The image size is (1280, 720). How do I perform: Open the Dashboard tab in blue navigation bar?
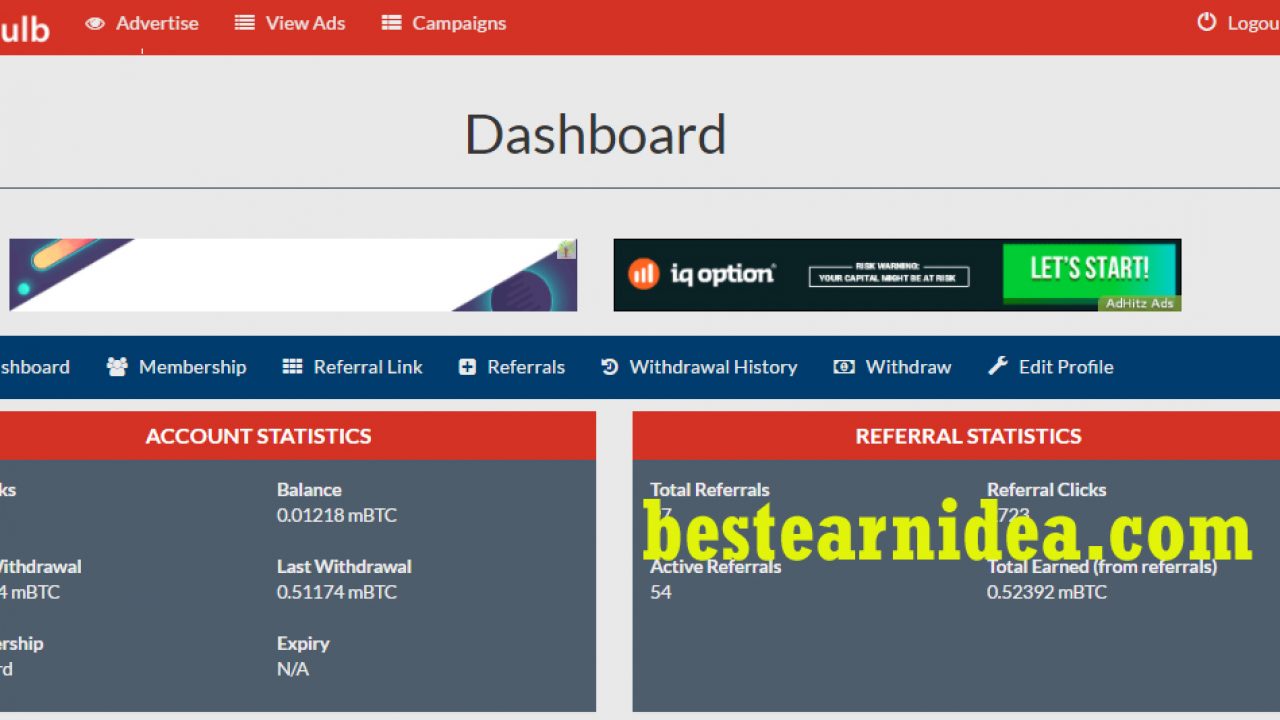pos(35,367)
